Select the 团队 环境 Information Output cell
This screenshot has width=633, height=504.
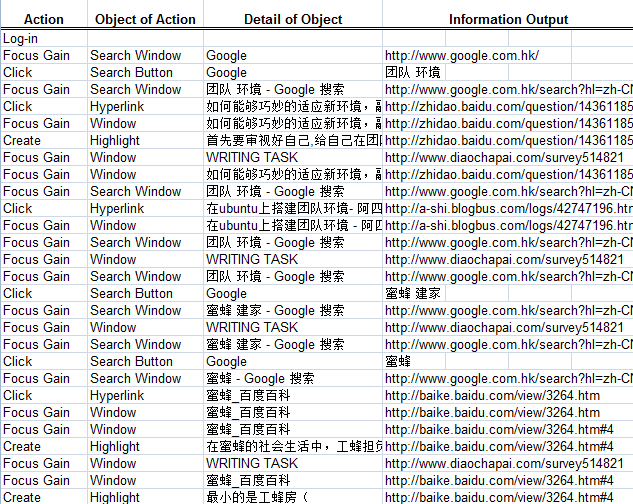[413, 73]
